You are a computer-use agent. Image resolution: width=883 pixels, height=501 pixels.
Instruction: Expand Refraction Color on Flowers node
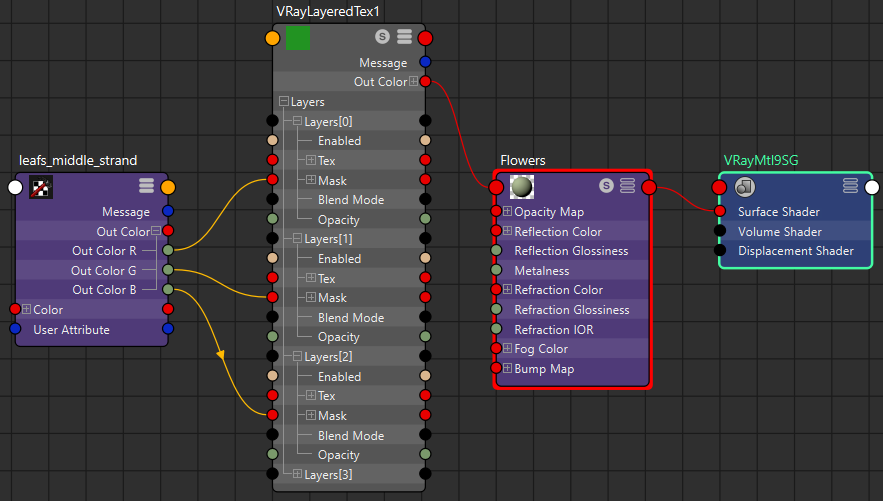coord(507,289)
